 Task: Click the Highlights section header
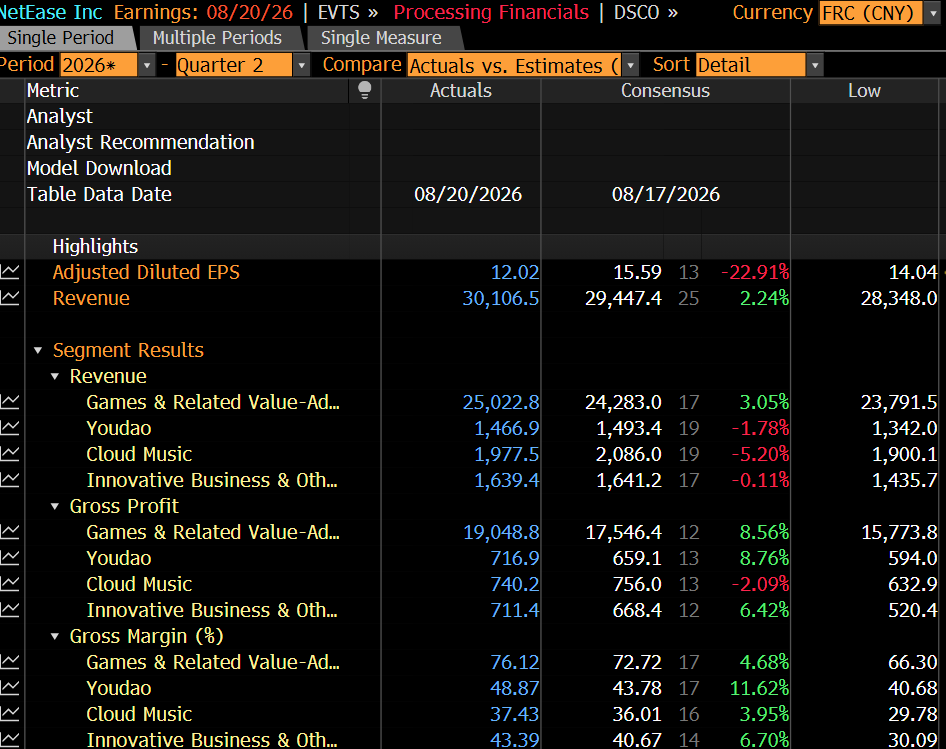pos(95,246)
